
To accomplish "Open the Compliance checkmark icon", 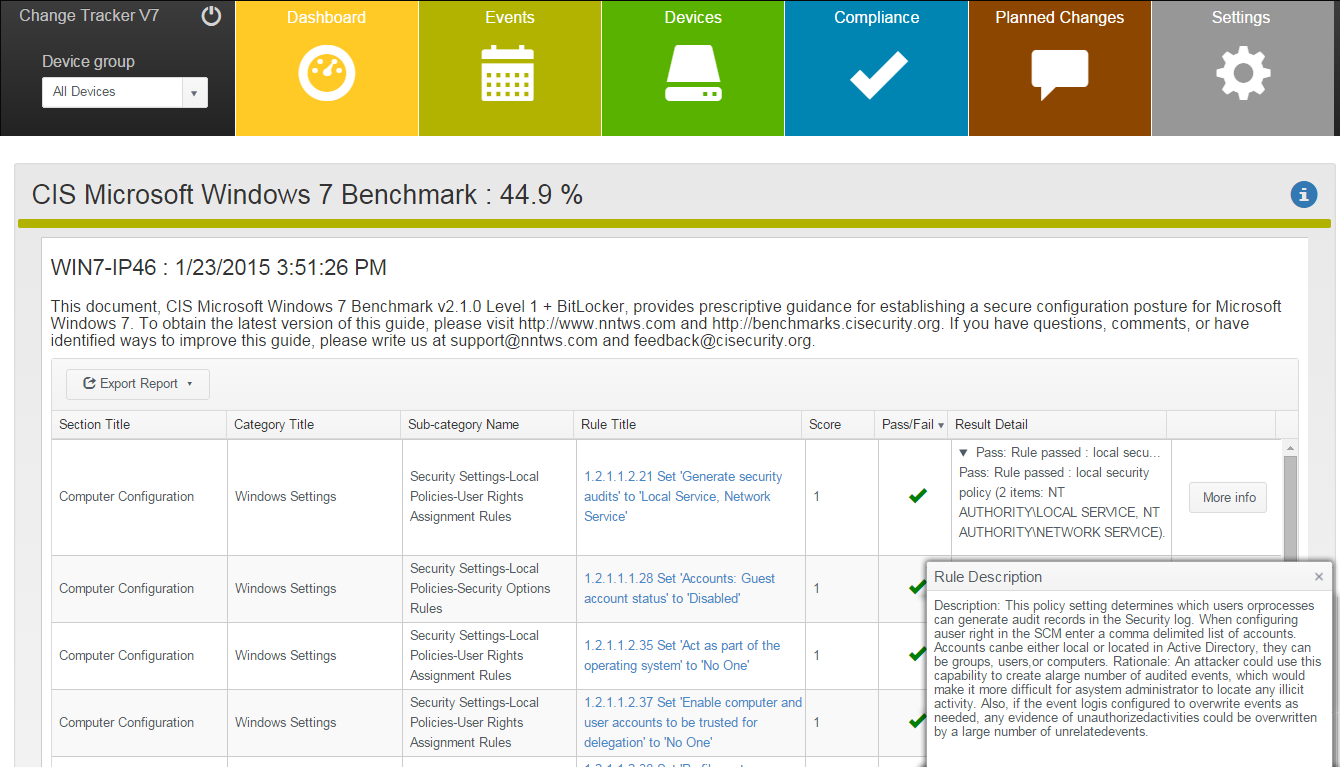I will [x=878, y=74].
